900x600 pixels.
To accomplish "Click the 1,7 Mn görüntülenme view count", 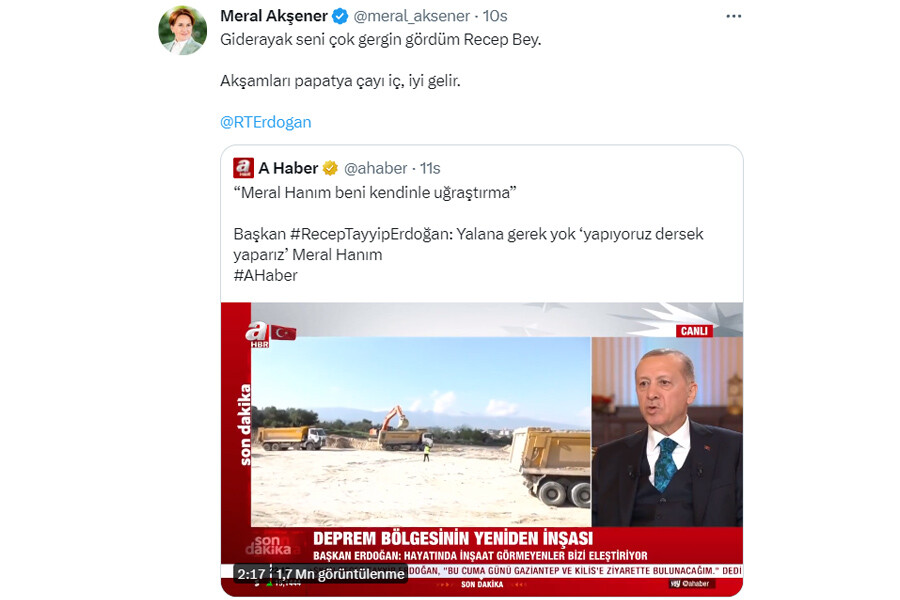I will tap(340, 574).
